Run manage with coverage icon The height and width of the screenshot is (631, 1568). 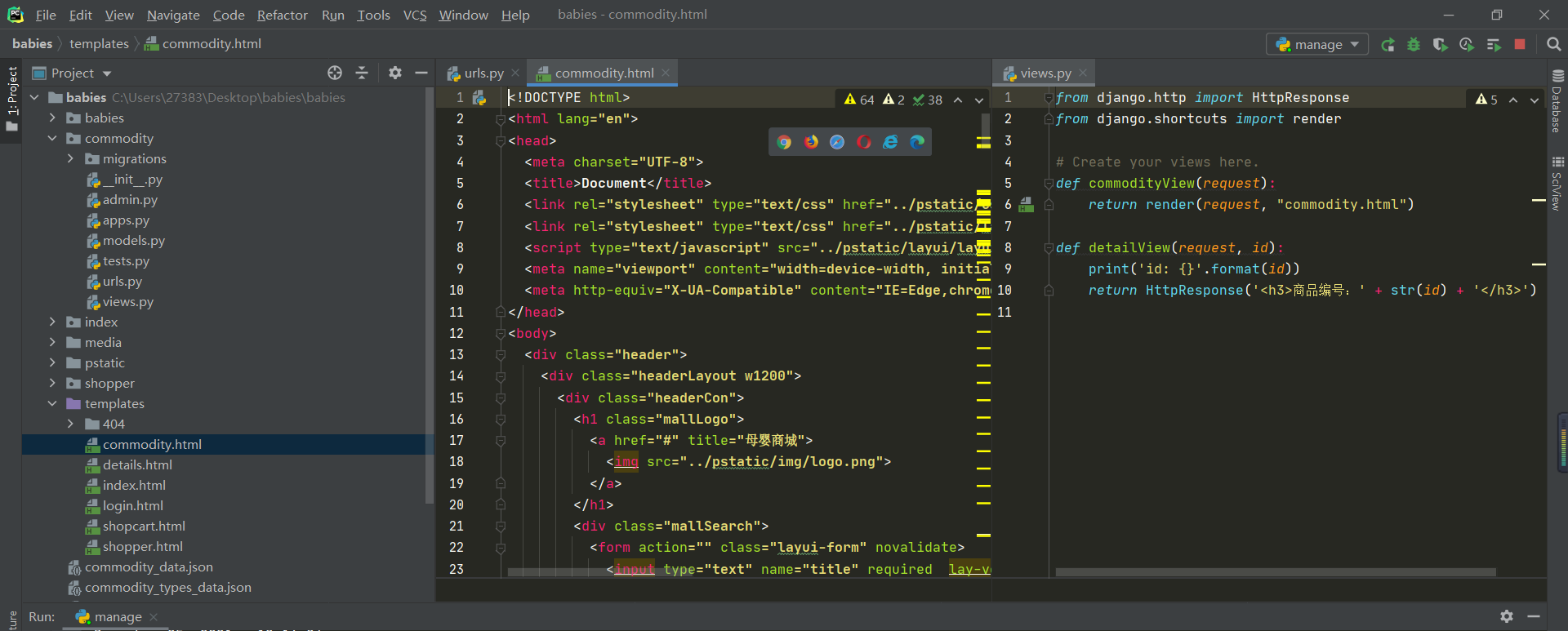coord(1441,44)
